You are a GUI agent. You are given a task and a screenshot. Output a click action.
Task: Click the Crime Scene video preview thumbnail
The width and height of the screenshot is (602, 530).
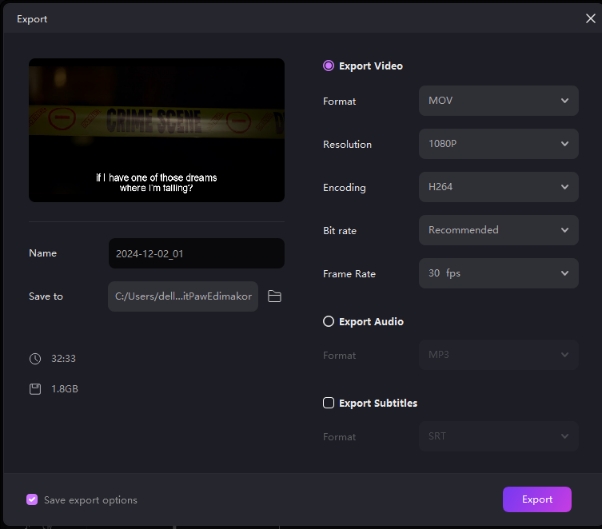pos(157,130)
